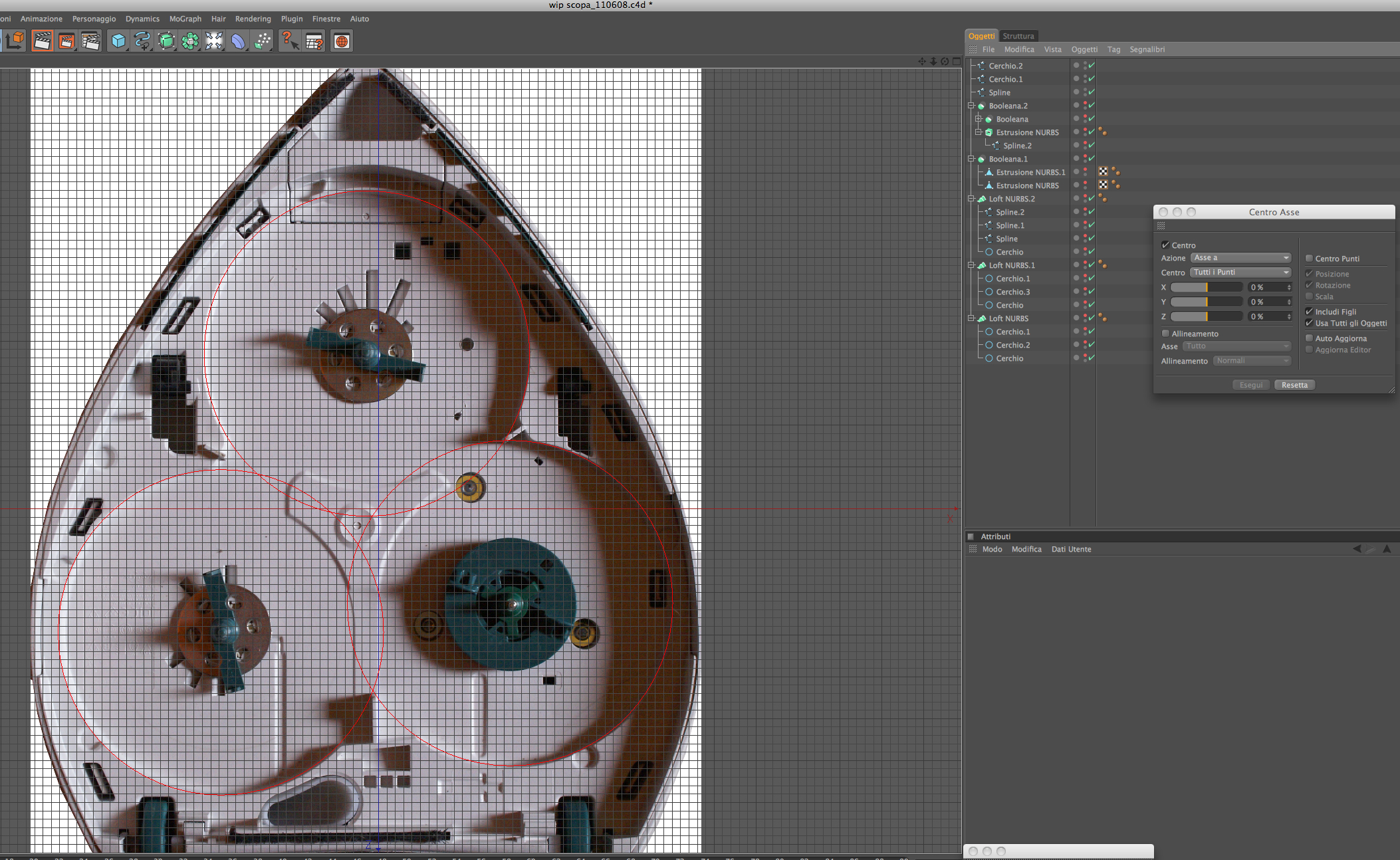
Task: Click the Bend deformer icon
Action: point(238,41)
